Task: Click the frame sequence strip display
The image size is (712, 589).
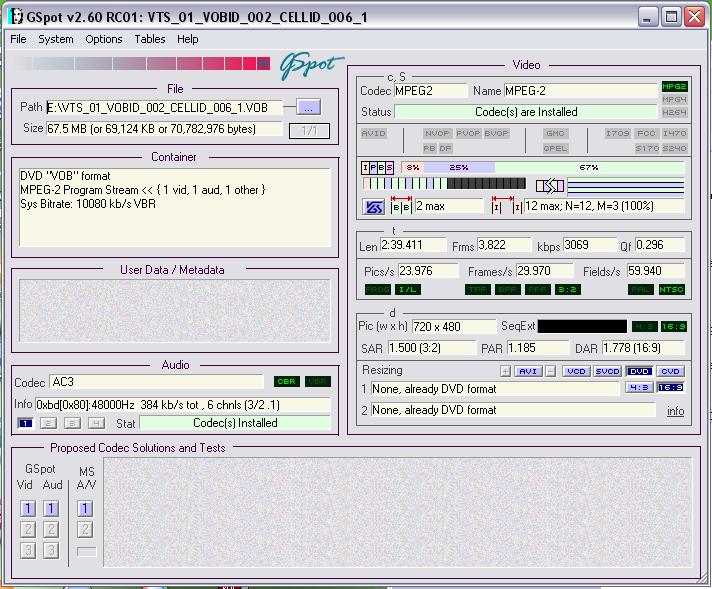Action: pos(444,183)
